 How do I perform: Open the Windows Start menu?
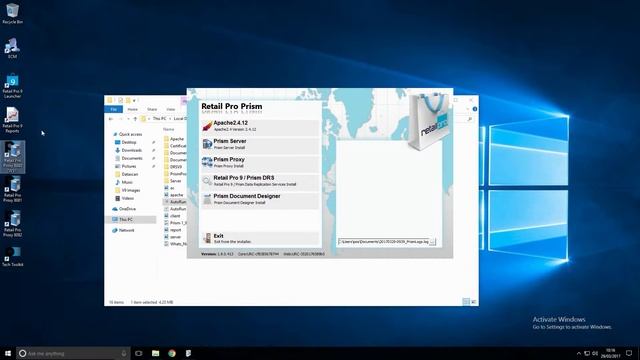point(8,353)
